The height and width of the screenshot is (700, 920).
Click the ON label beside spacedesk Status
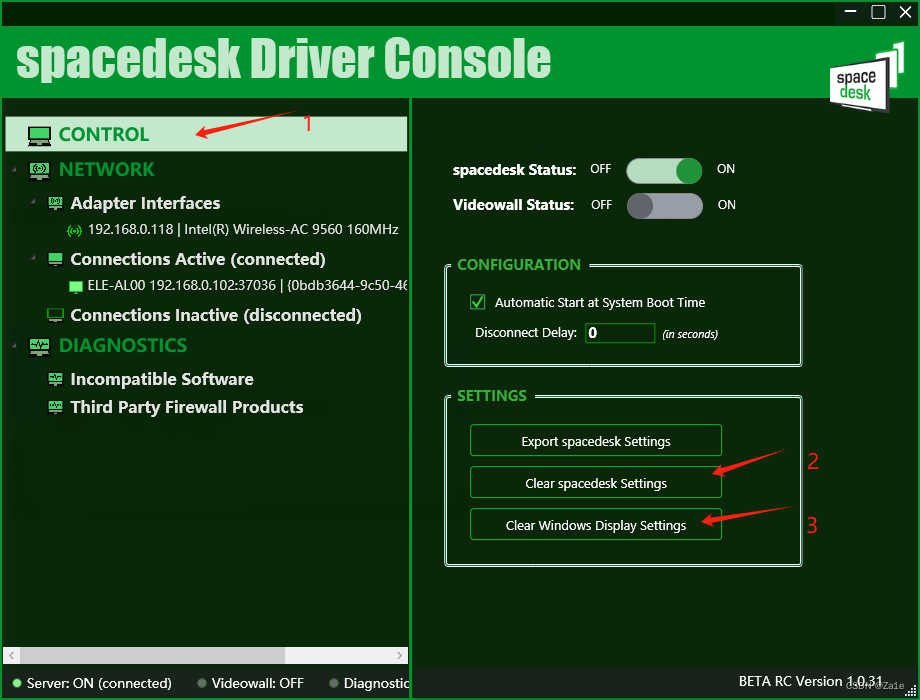(725, 169)
